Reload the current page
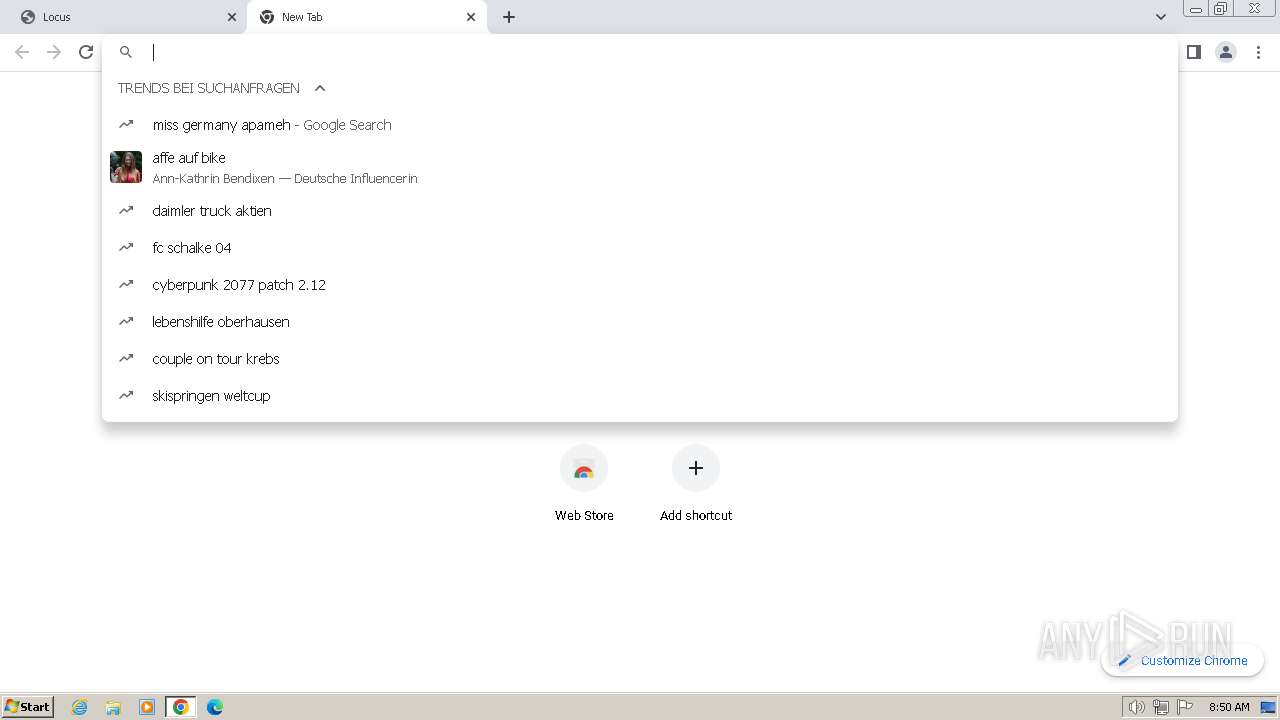Viewport: 1280px width, 720px height. (86, 52)
